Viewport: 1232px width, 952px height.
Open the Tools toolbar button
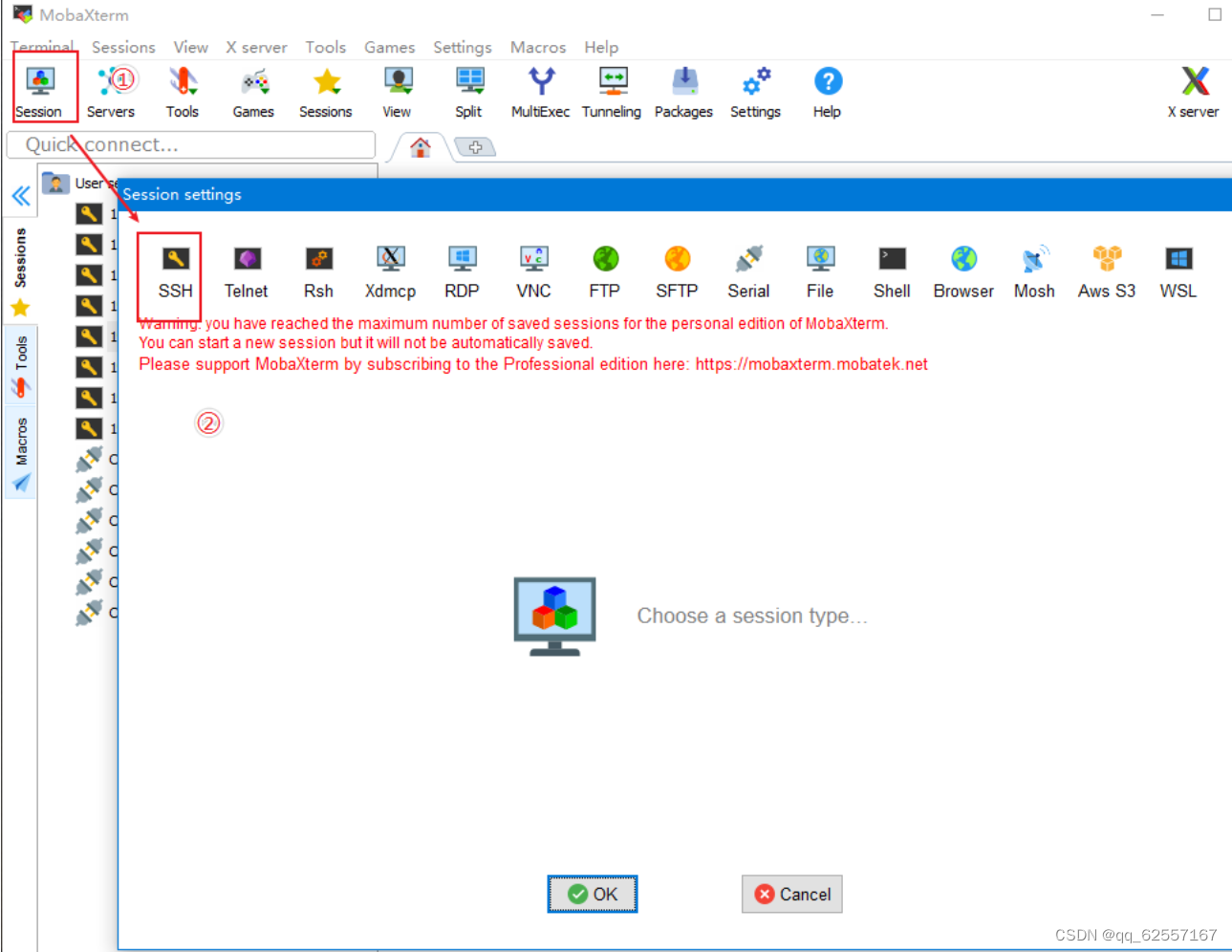[x=182, y=92]
